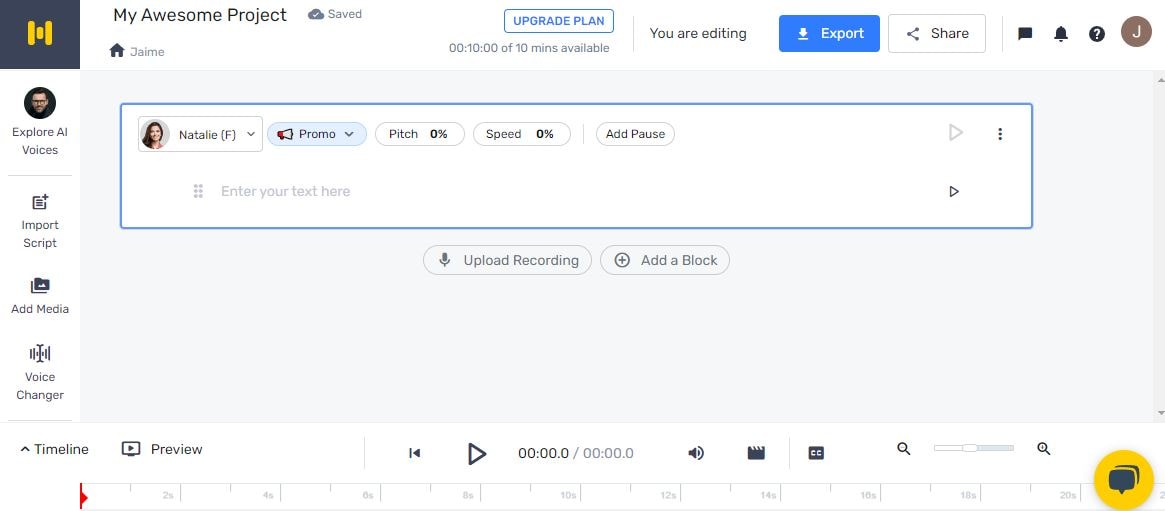Mute audio with the speaker icon
The height and width of the screenshot is (511, 1165).
click(x=696, y=453)
